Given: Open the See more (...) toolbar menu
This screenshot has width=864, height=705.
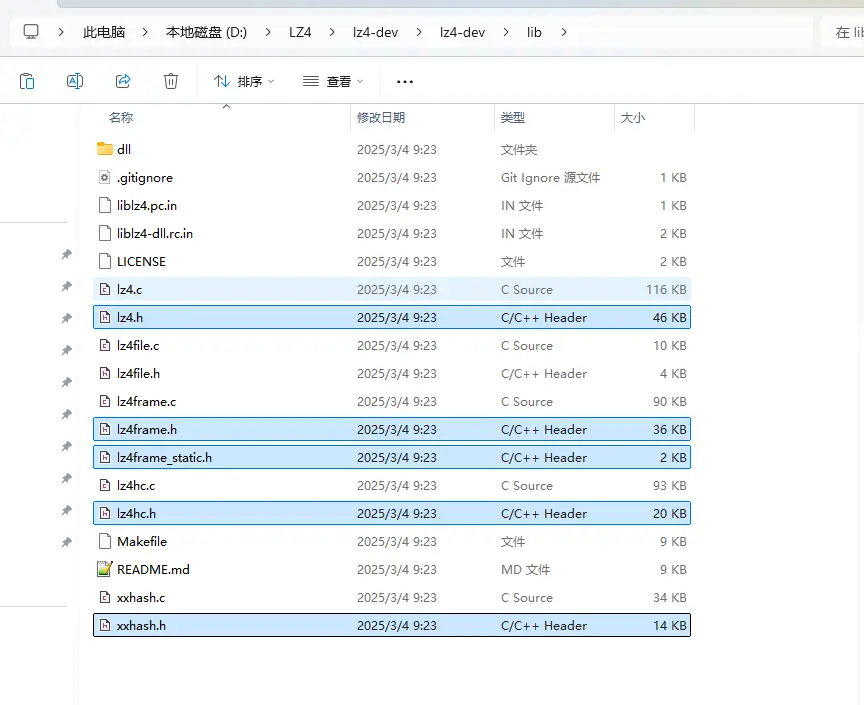Looking at the screenshot, I should (405, 81).
